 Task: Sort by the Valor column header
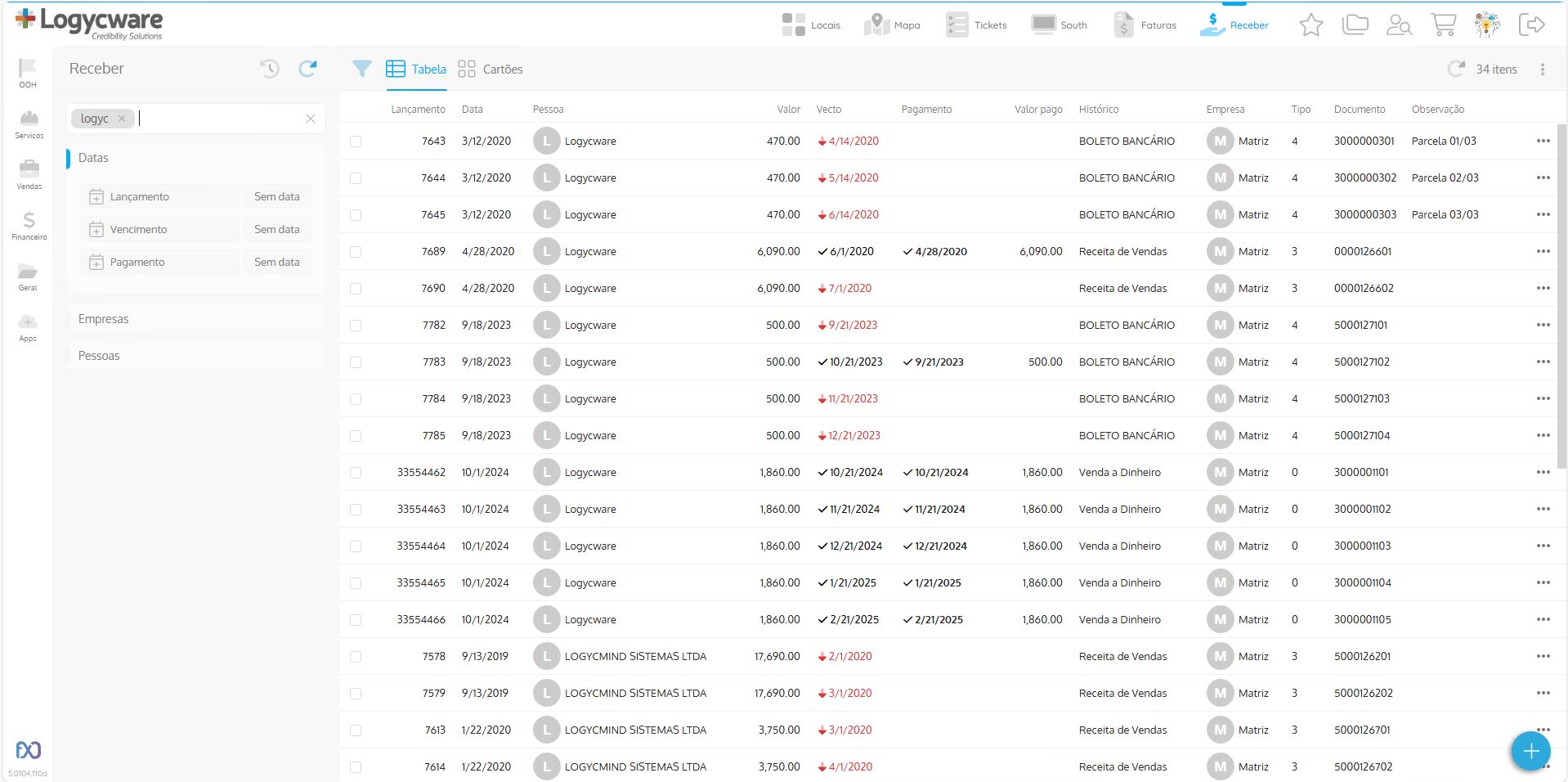coord(788,109)
